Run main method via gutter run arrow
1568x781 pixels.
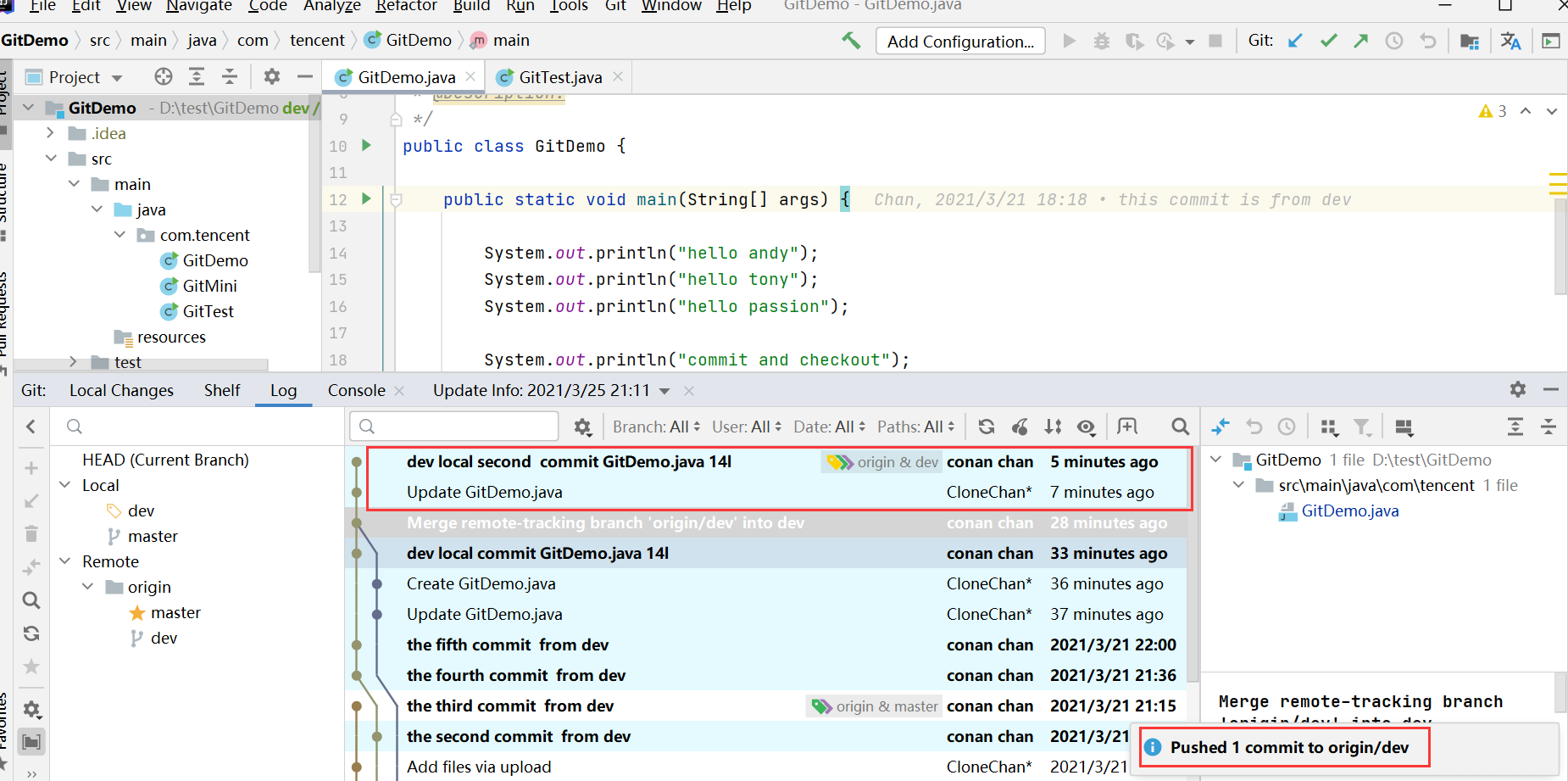tap(366, 199)
